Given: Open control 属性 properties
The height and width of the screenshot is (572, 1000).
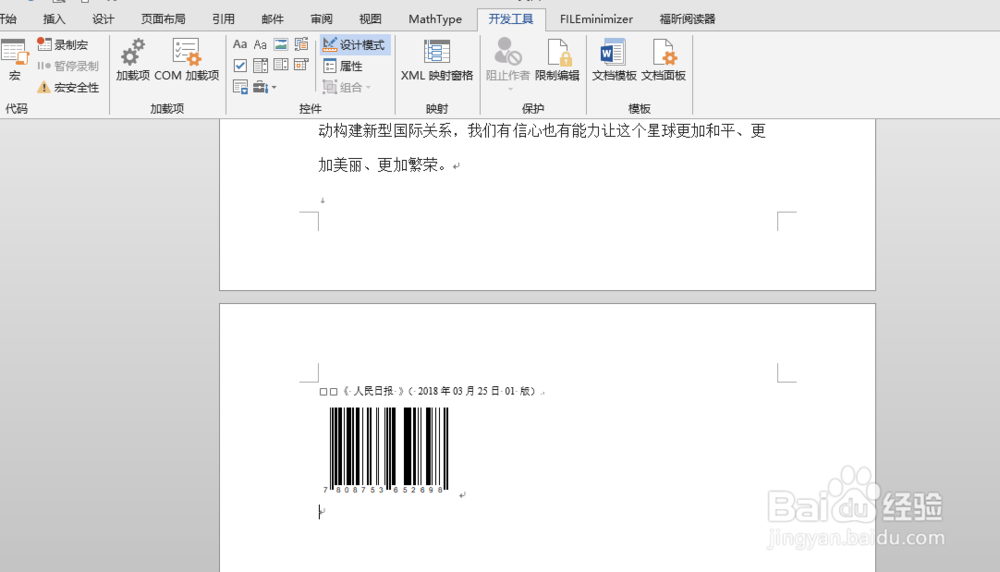Looking at the screenshot, I should (x=343, y=66).
